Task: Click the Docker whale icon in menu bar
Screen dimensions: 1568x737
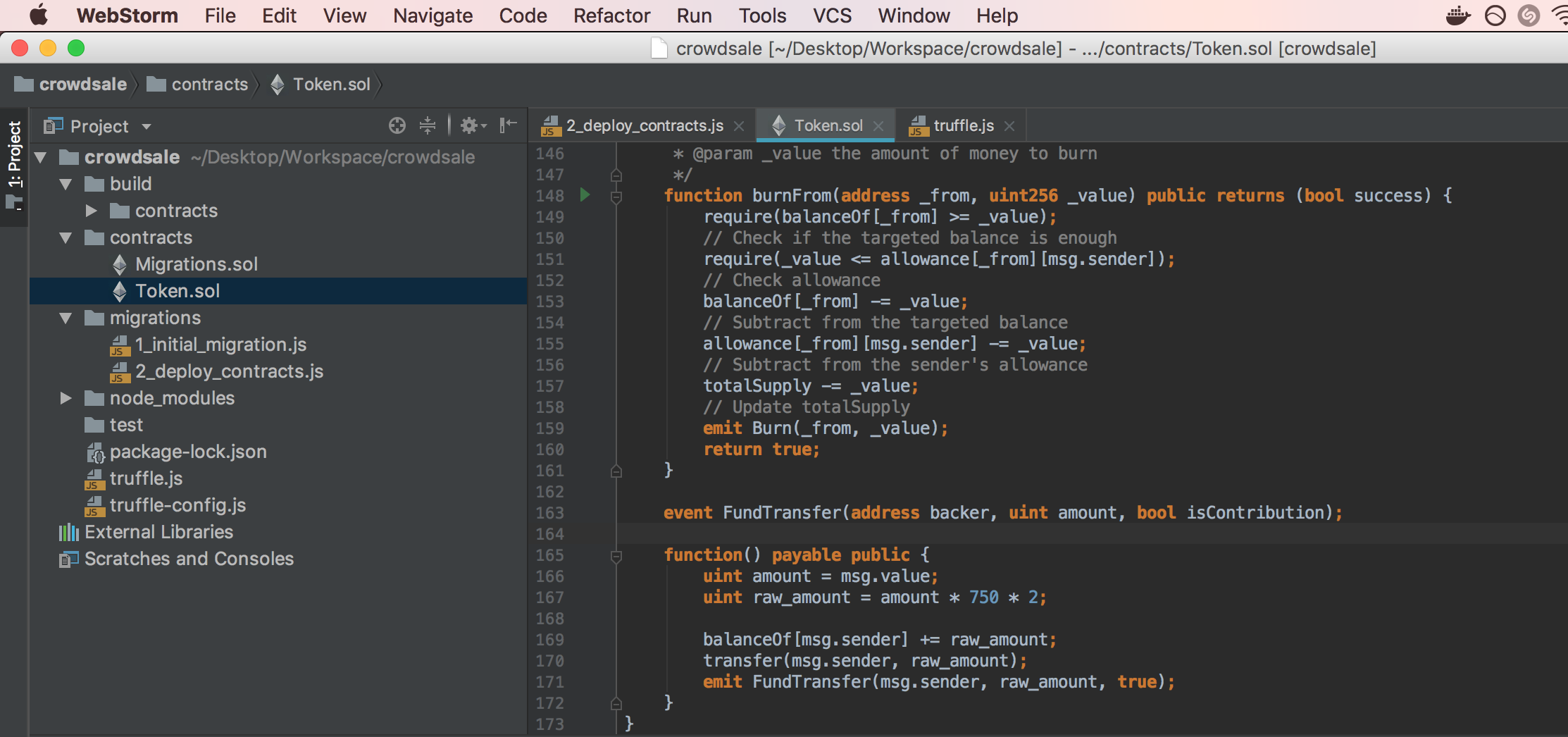Action: click(1457, 16)
